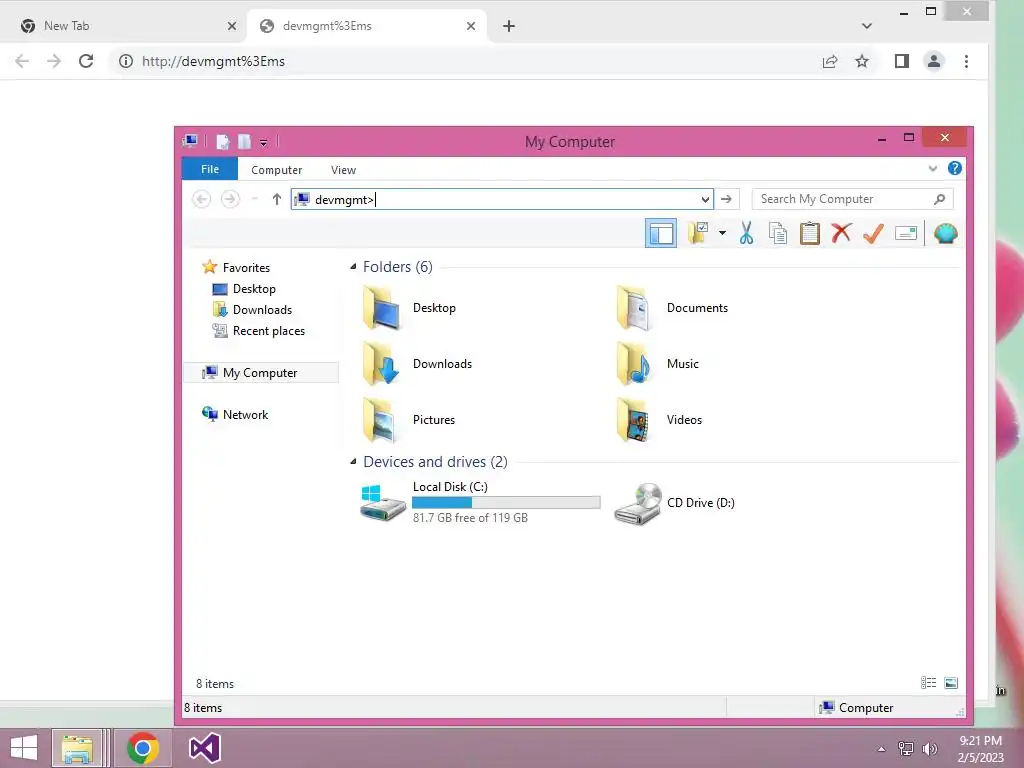Click the Up one level arrow

(x=277, y=199)
